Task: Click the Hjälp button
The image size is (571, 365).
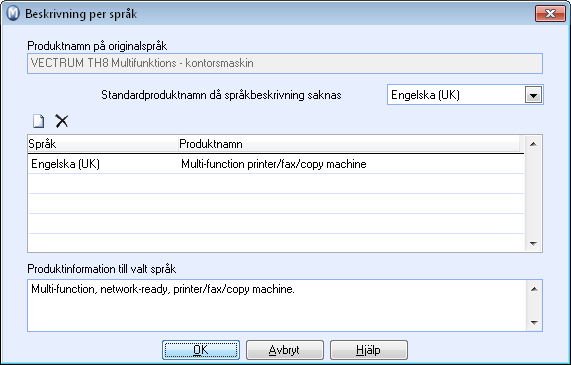Action: [x=369, y=350]
